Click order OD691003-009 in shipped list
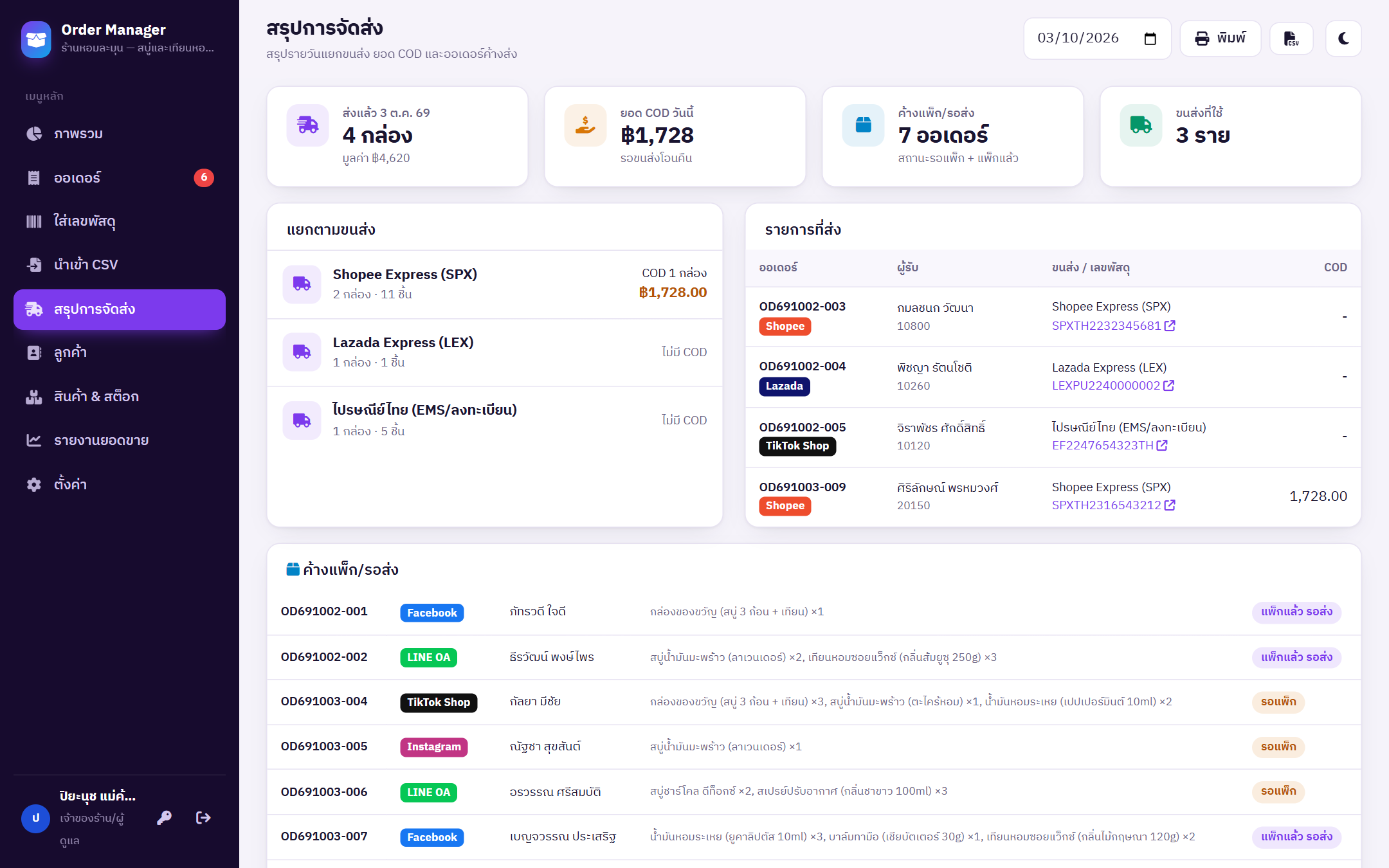The width and height of the screenshot is (1389, 868). pyautogui.click(x=802, y=487)
